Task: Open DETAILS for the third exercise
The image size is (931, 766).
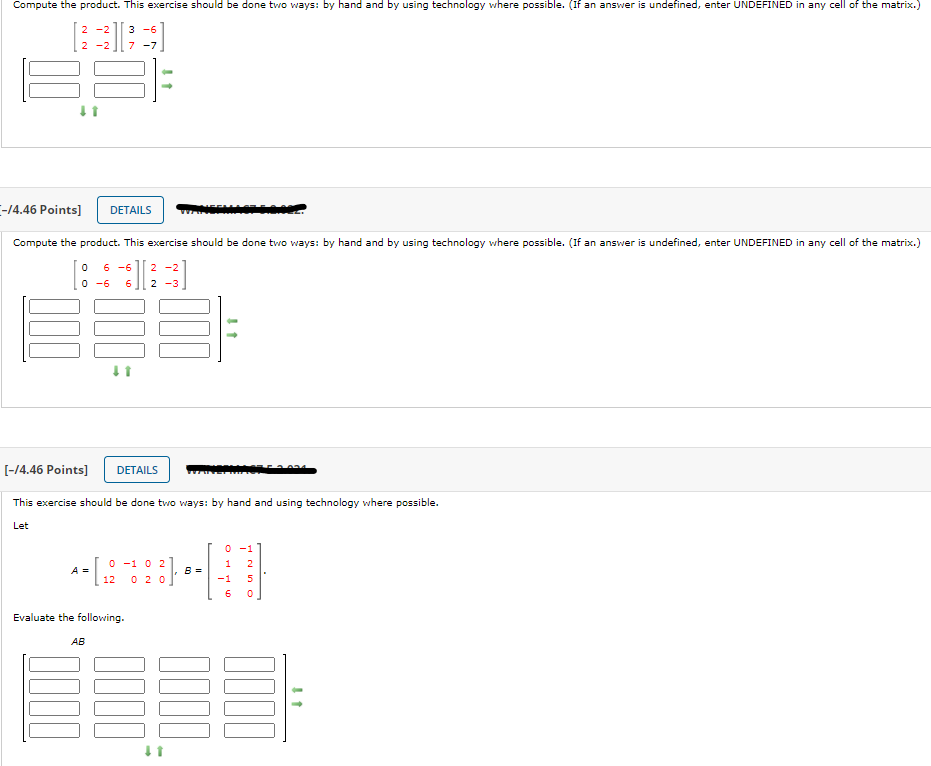Action: click(136, 469)
